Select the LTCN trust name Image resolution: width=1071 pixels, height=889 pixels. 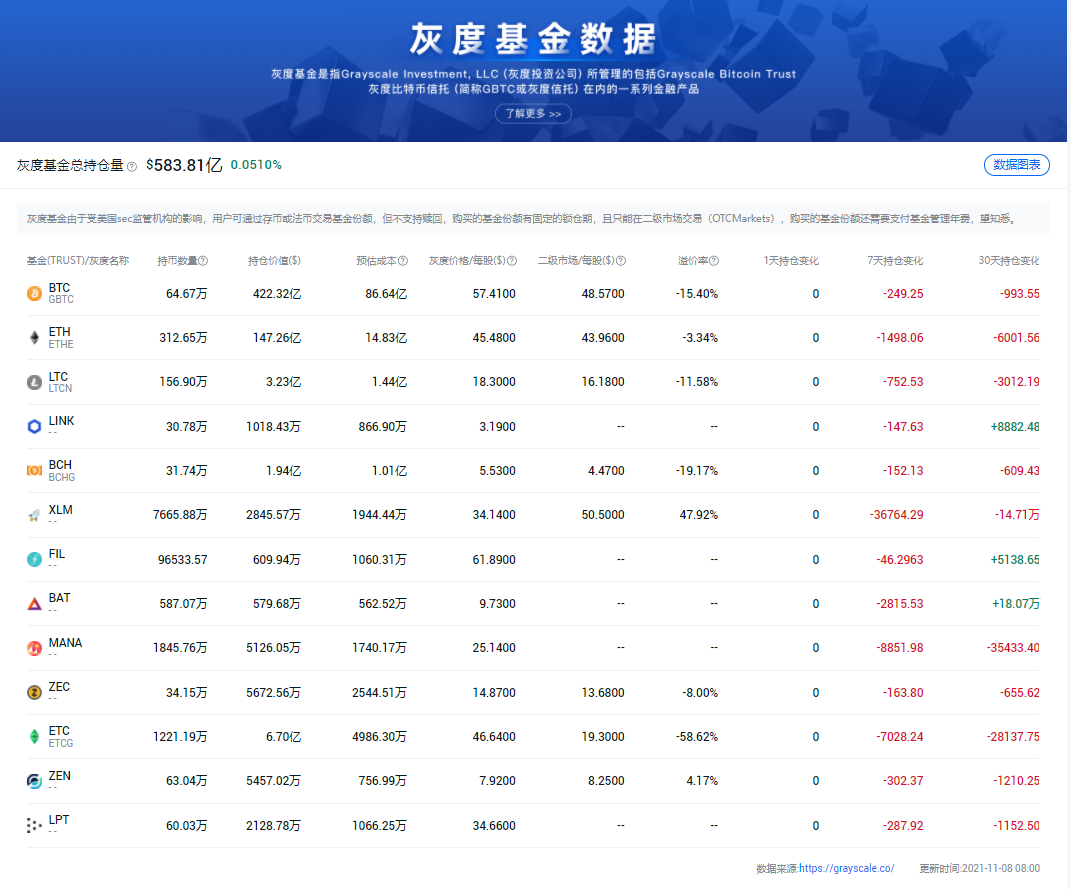(x=60, y=389)
